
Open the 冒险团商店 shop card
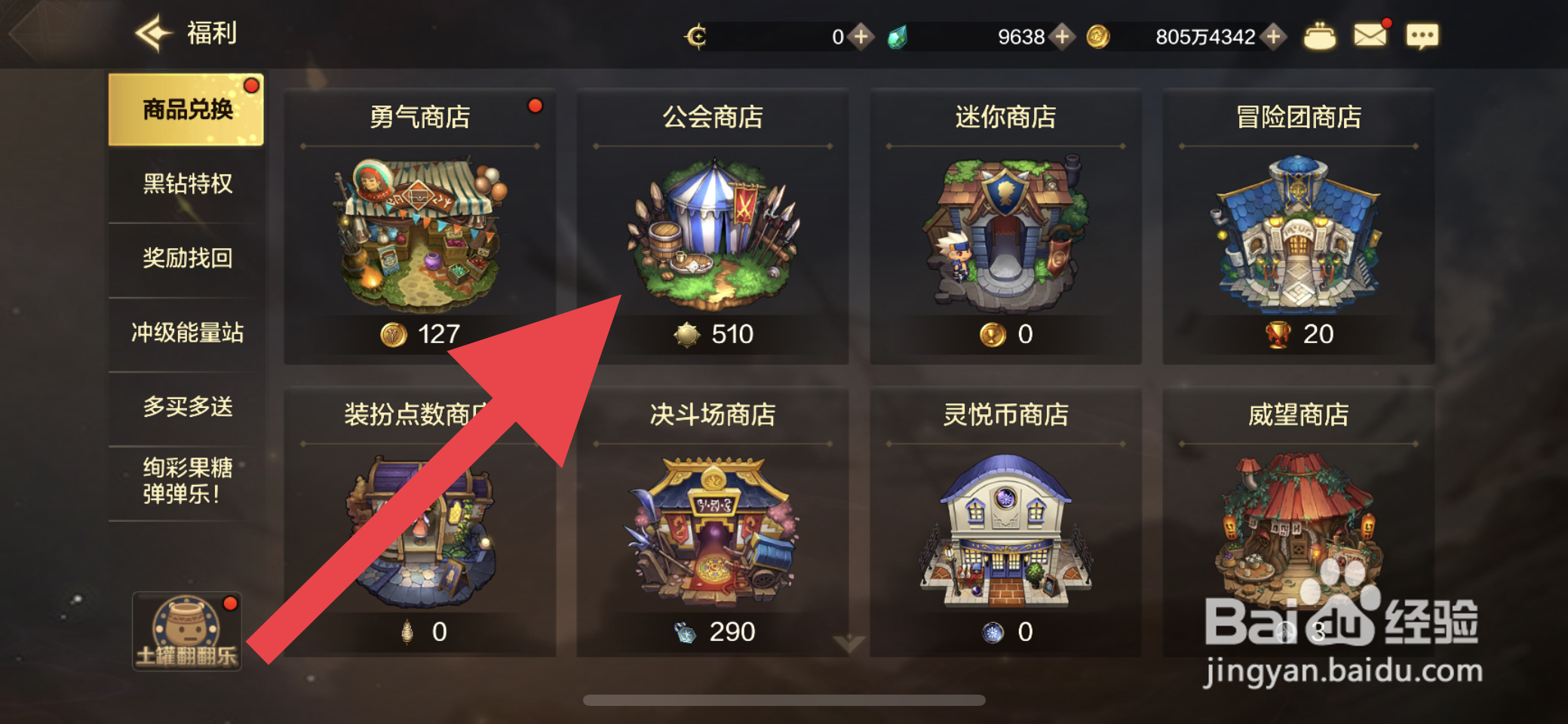tap(1298, 226)
